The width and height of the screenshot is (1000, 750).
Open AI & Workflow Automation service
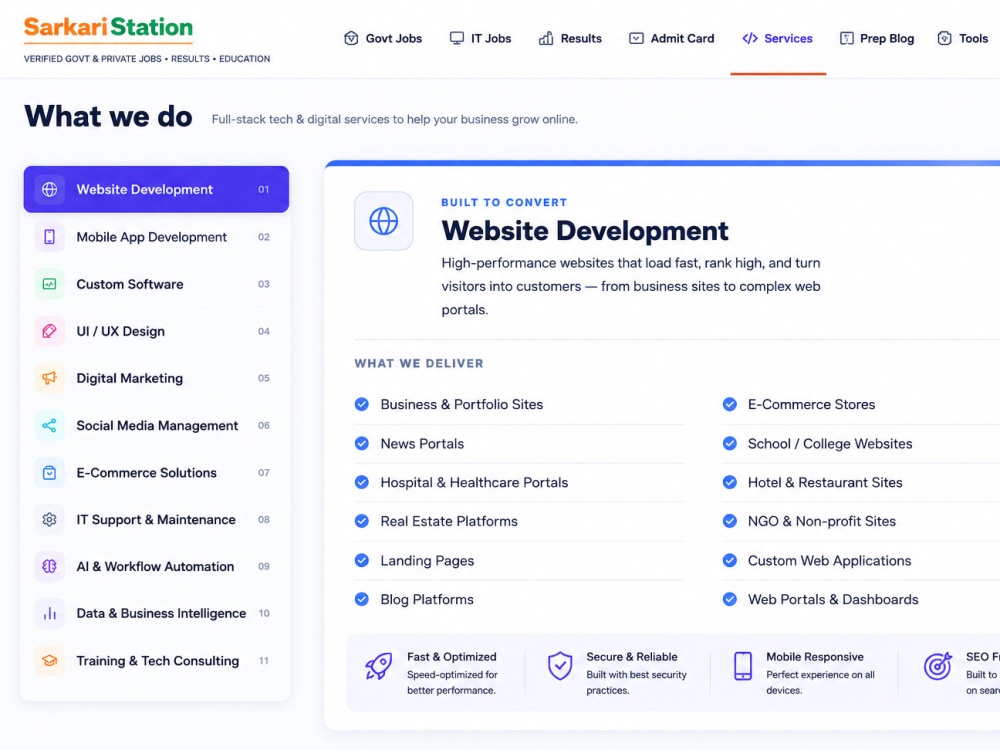(x=156, y=566)
